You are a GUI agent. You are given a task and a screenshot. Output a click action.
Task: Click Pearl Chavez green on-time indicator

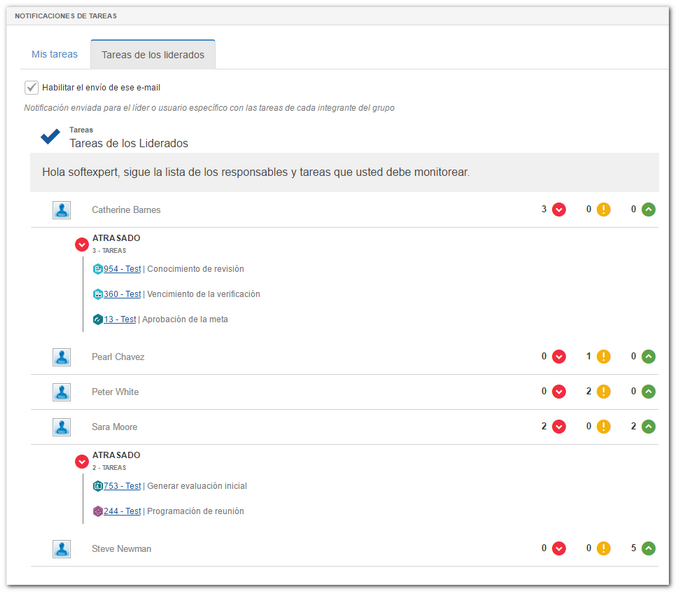pyautogui.click(x=648, y=357)
